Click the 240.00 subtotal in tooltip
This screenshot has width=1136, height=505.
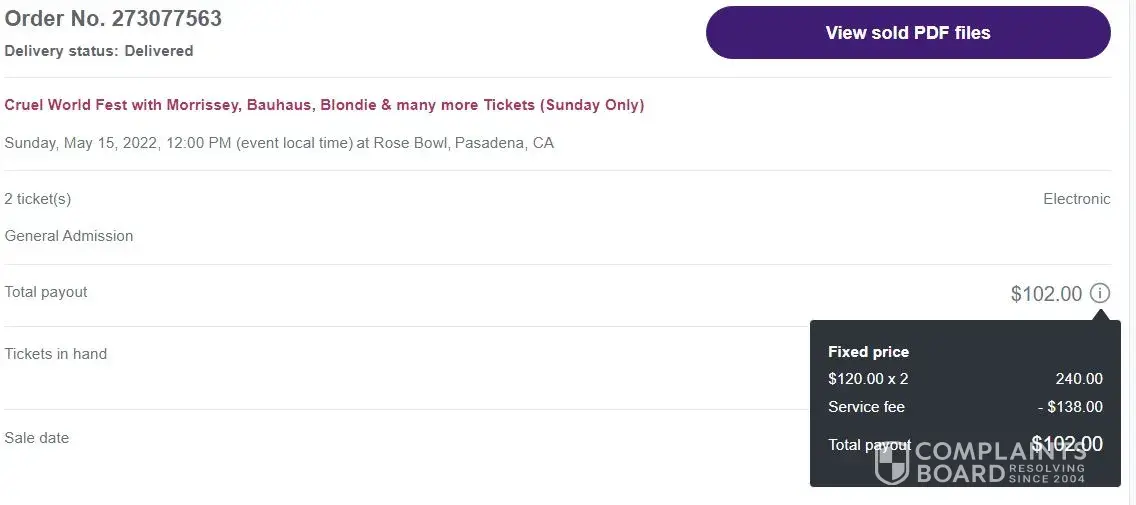(1079, 379)
